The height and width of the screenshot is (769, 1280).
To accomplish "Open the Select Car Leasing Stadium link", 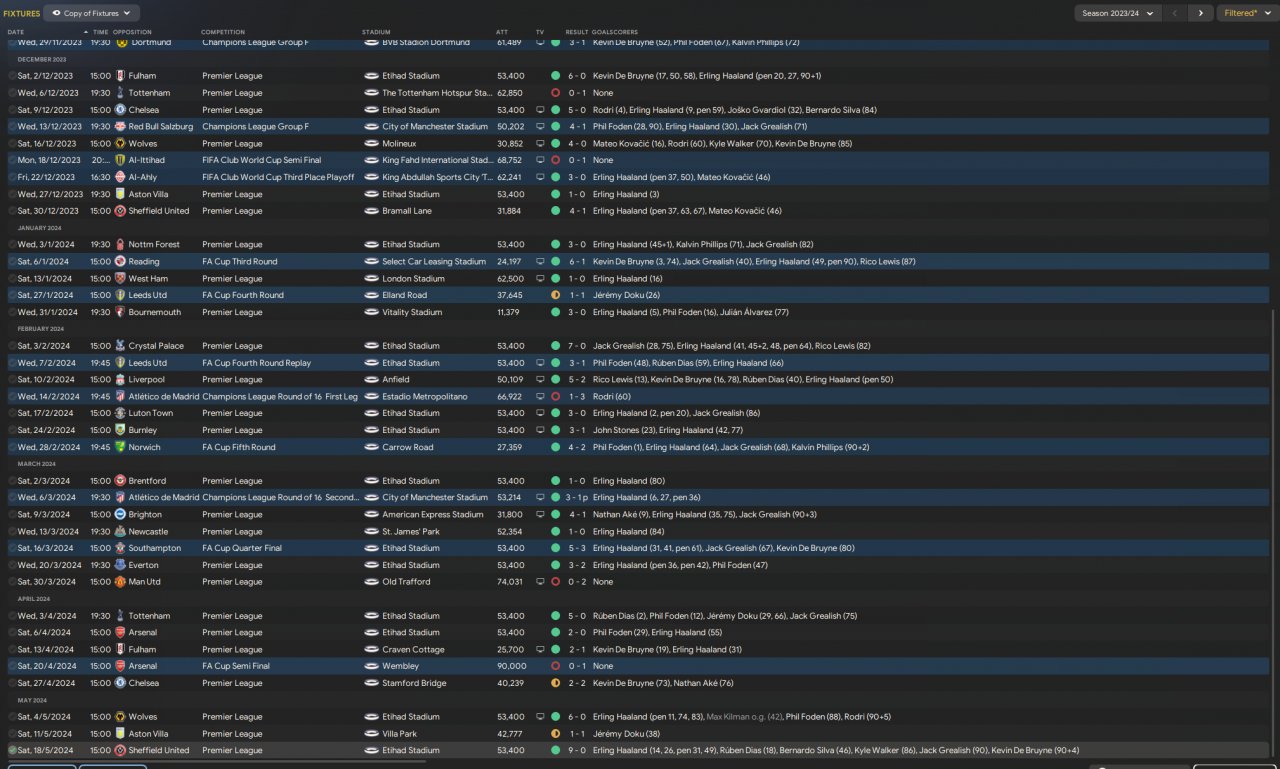I will tap(434, 261).
